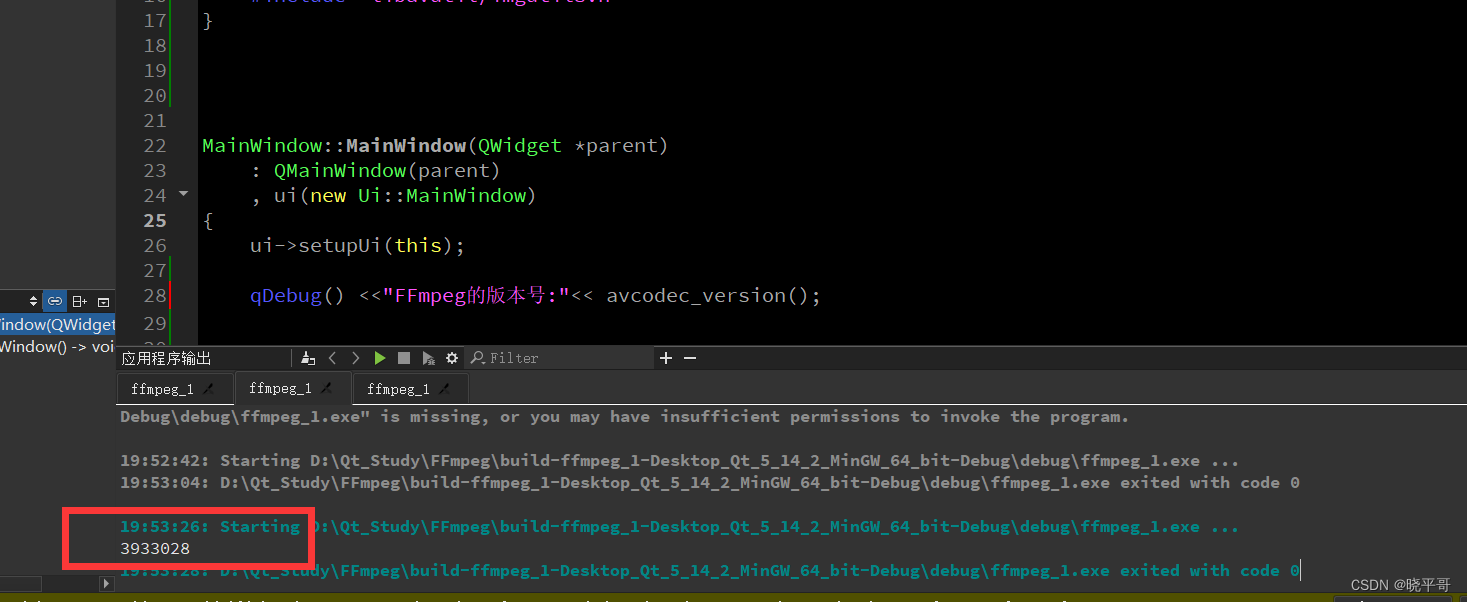
Task: Click the 应用程序输出 pane title
Action: 167,358
